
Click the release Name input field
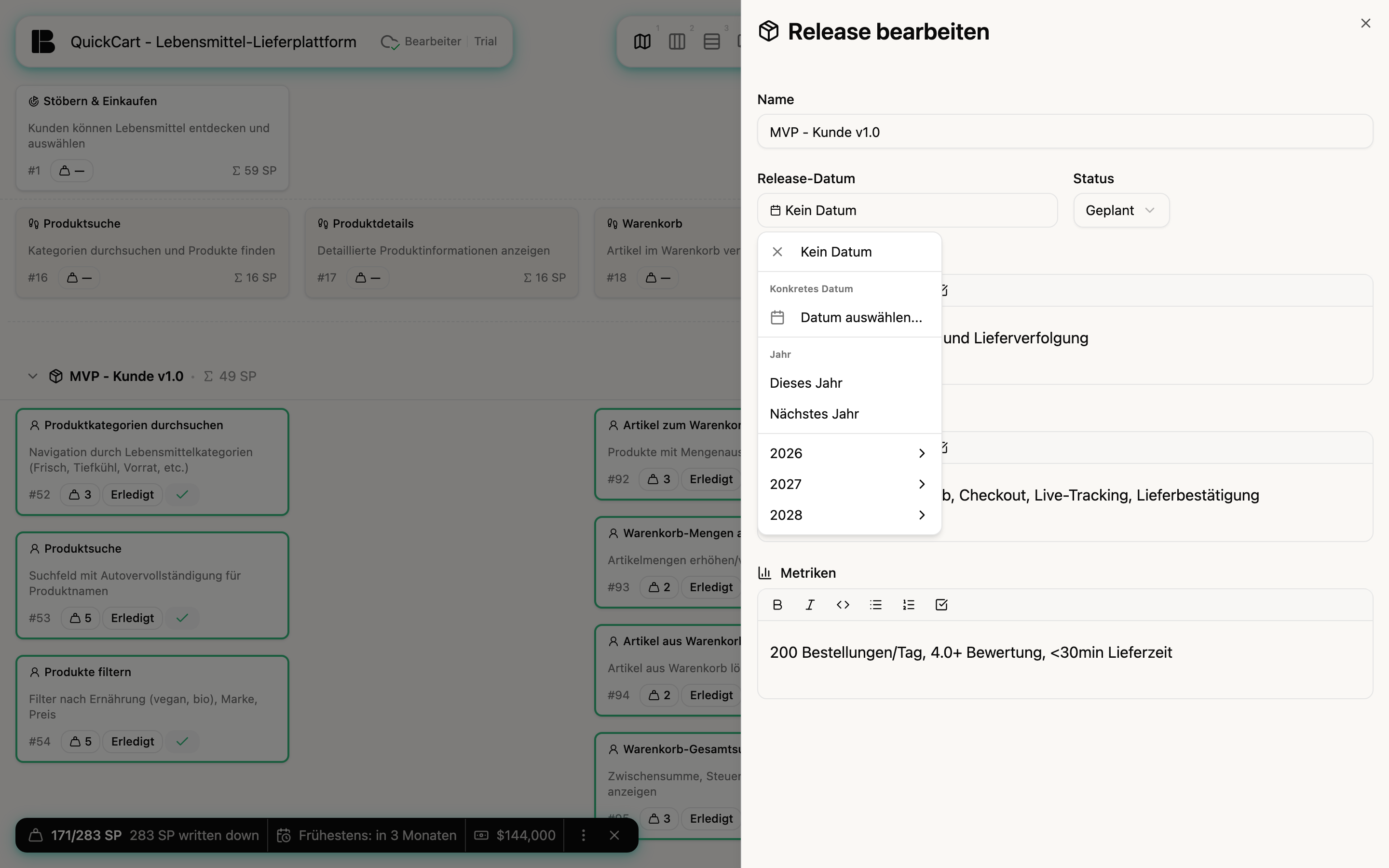[1065, 132]
